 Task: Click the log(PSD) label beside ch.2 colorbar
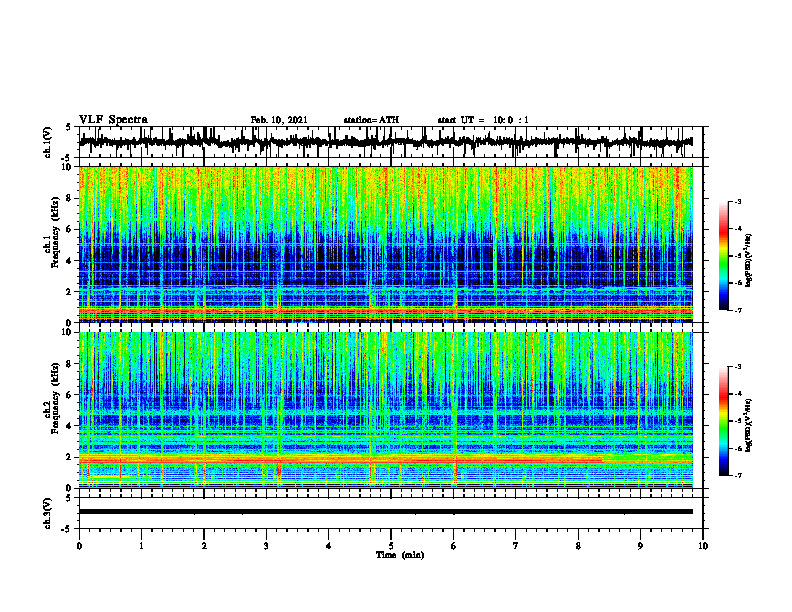click(x=749, y=425)
